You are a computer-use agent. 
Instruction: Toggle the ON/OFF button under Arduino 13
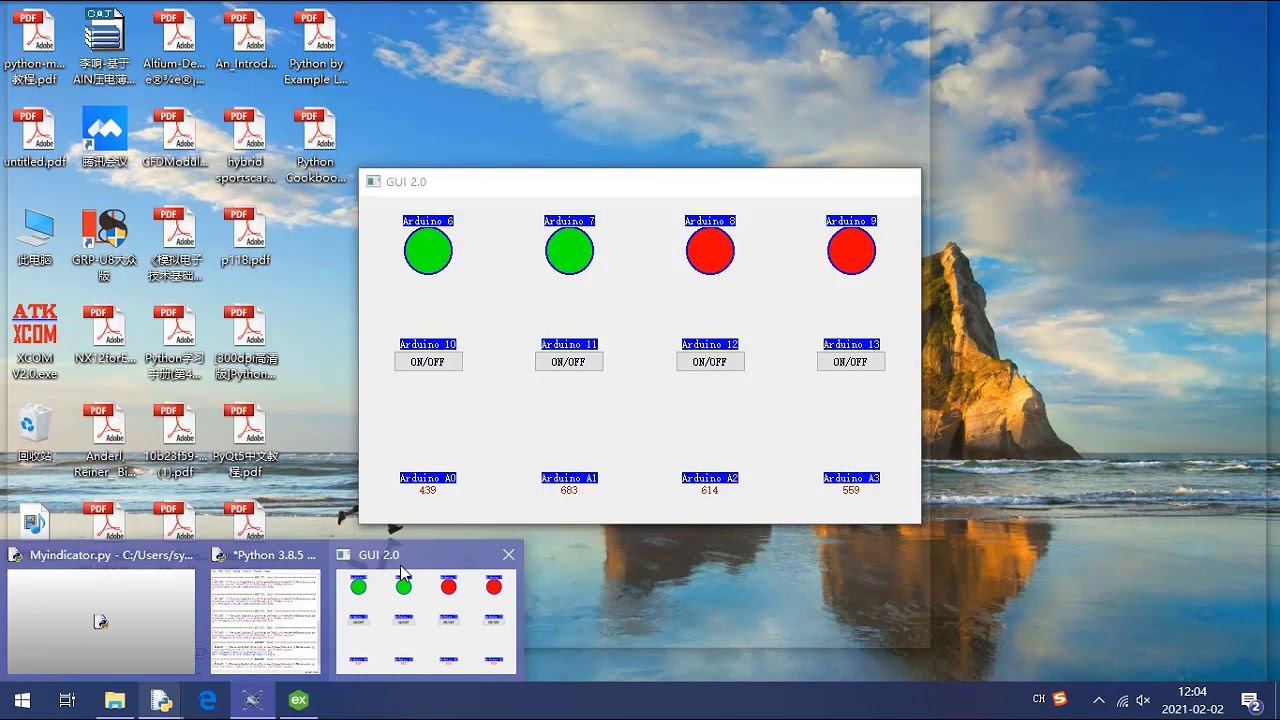click(x=851, y=362)
